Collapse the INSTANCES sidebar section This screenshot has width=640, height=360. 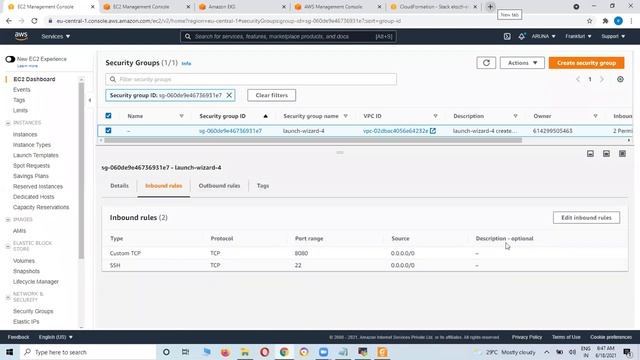pos(8,123)
